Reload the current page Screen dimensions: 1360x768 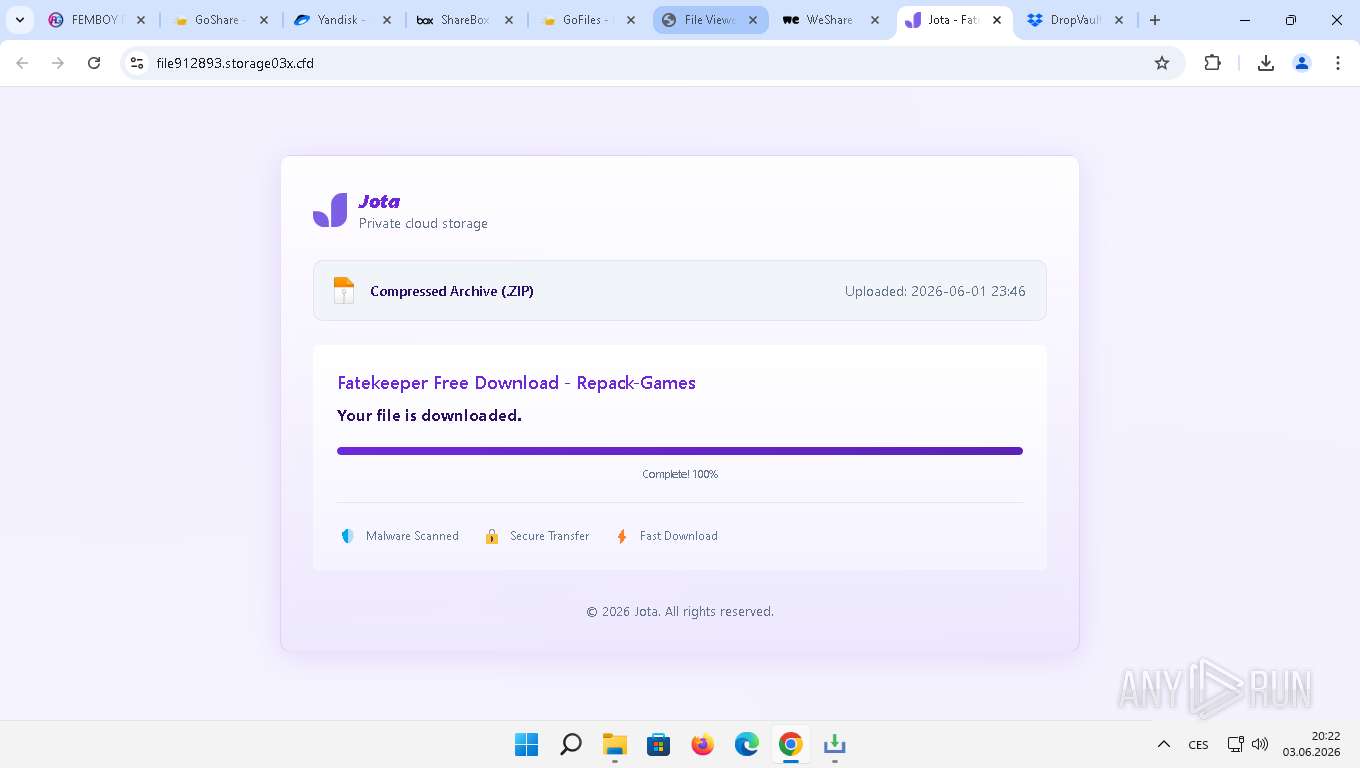[x=94, y=63]
